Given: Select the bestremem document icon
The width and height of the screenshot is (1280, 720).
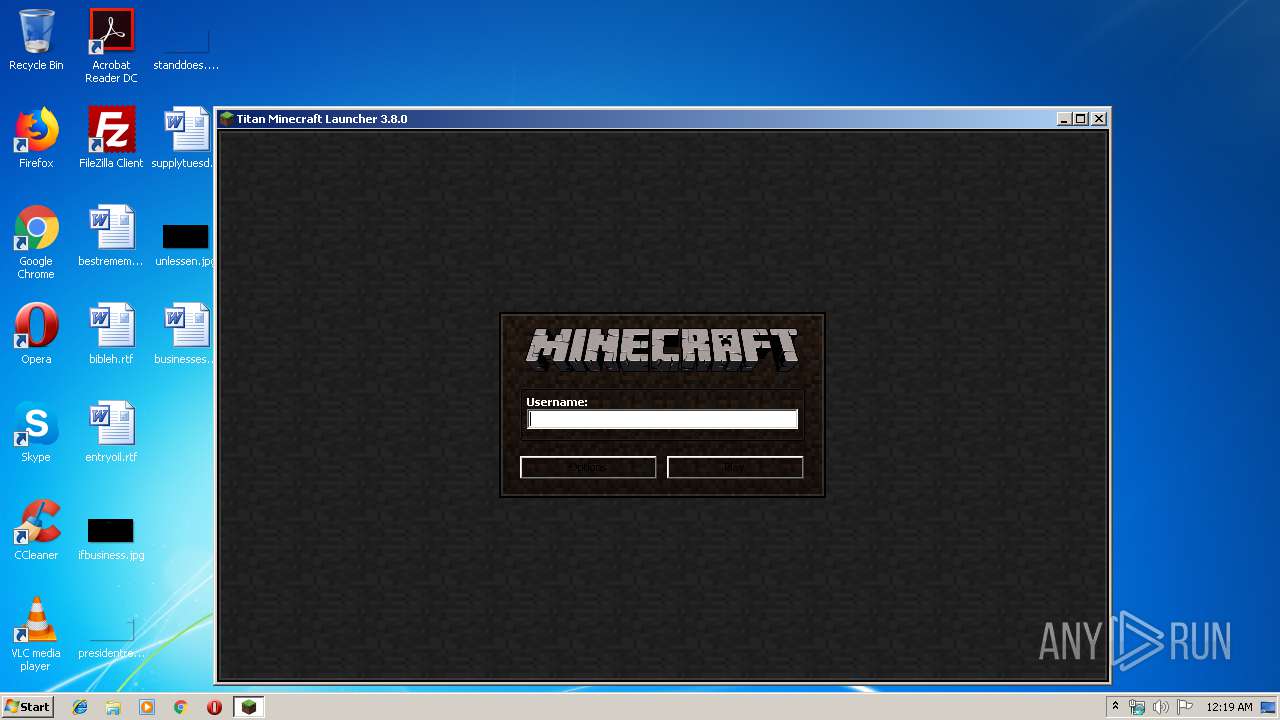Looking at the screenshot, I should (111, 236).
